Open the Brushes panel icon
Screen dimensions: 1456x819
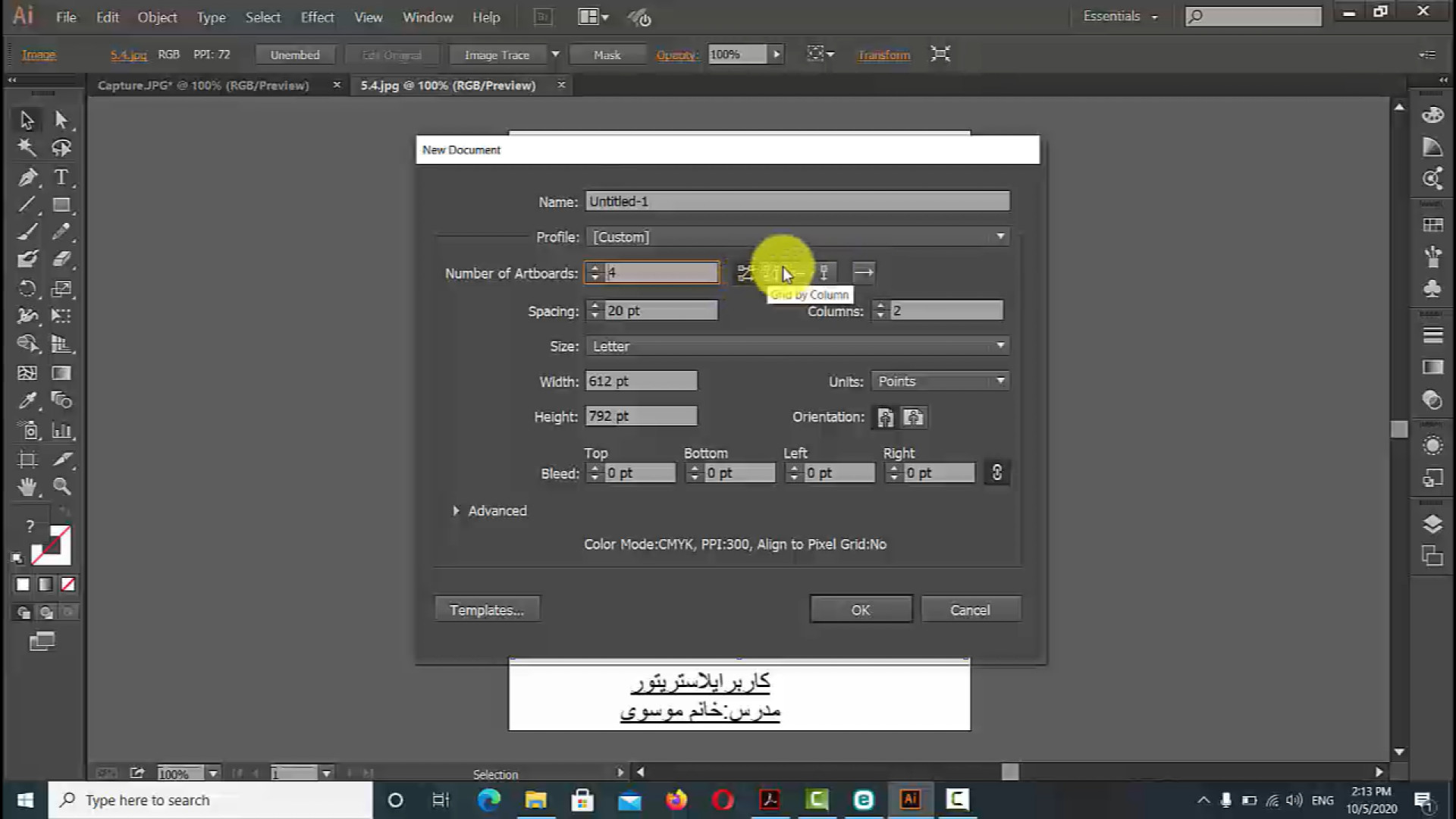tap(1432, 256)
